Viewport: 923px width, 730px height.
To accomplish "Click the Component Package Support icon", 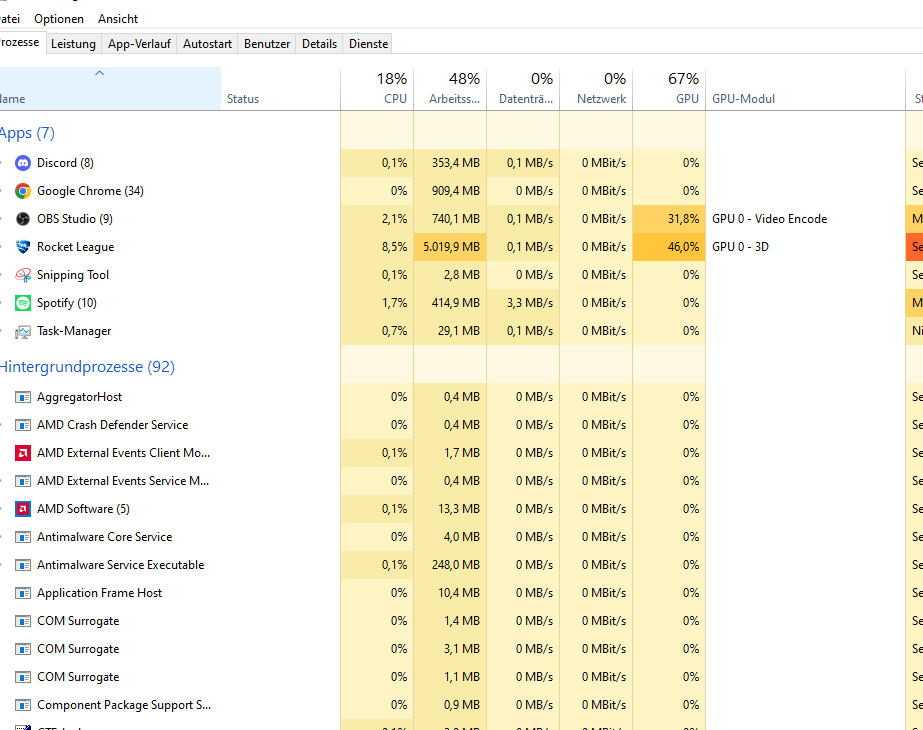I will 23,705.
